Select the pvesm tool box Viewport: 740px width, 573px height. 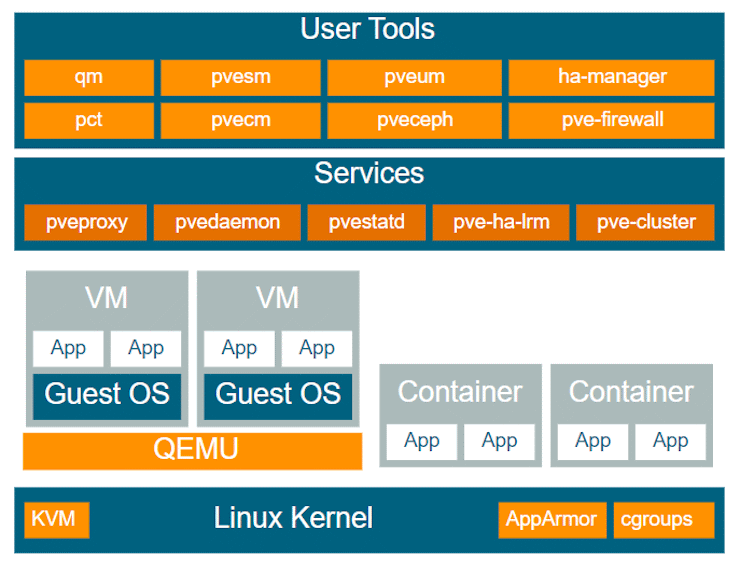[240, 77]
